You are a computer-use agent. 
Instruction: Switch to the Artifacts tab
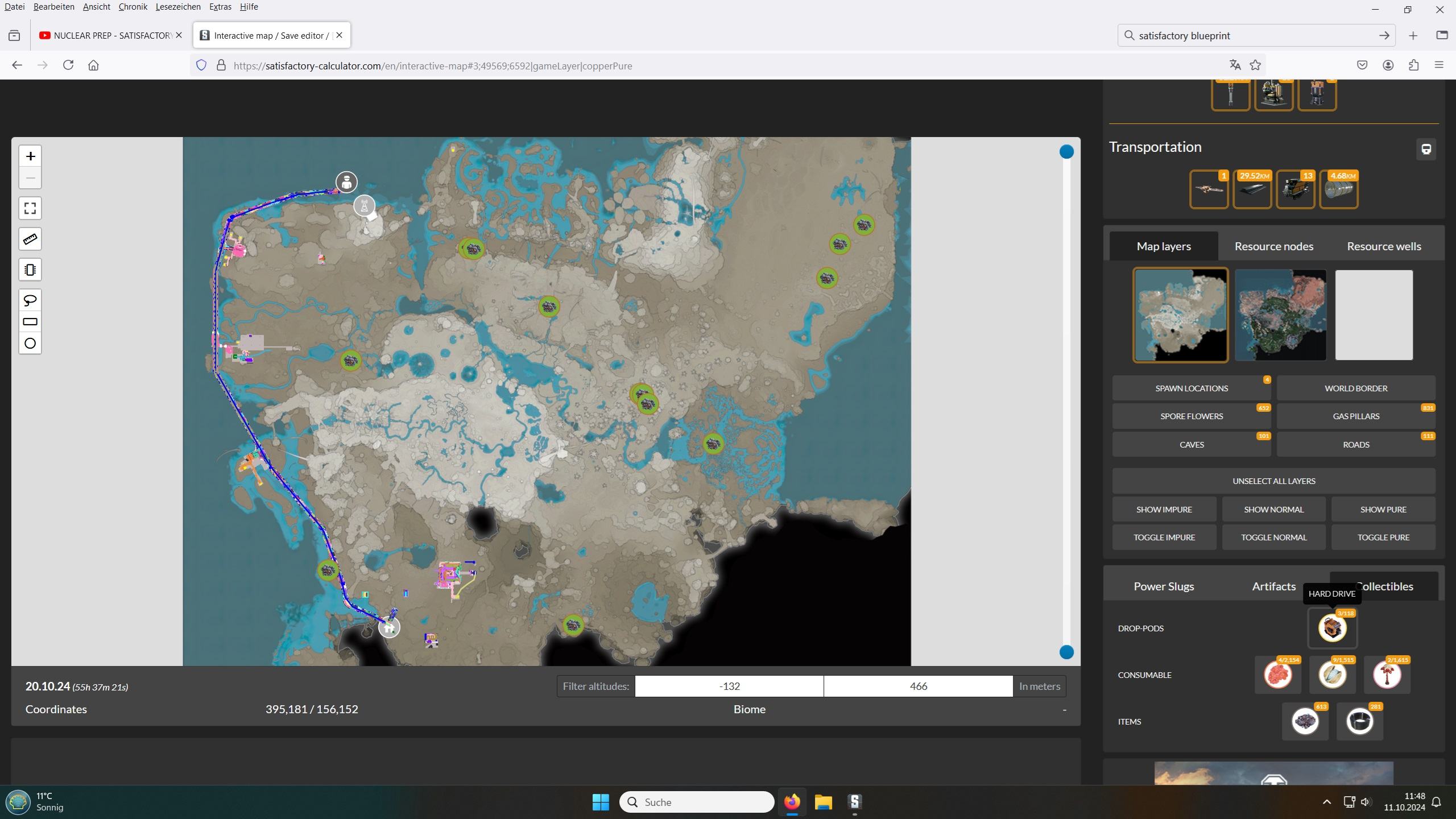[1274, 586]
